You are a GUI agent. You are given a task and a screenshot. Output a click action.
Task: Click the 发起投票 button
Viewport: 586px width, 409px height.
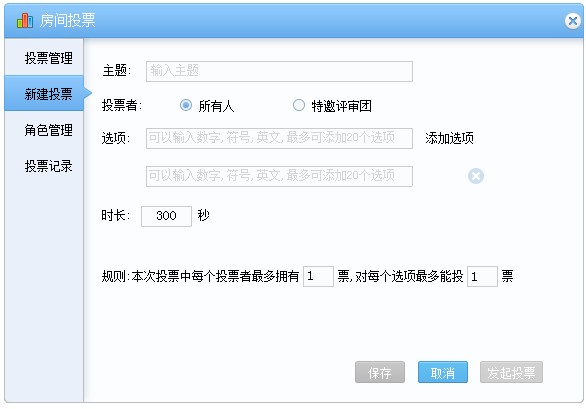pos(511,372)
